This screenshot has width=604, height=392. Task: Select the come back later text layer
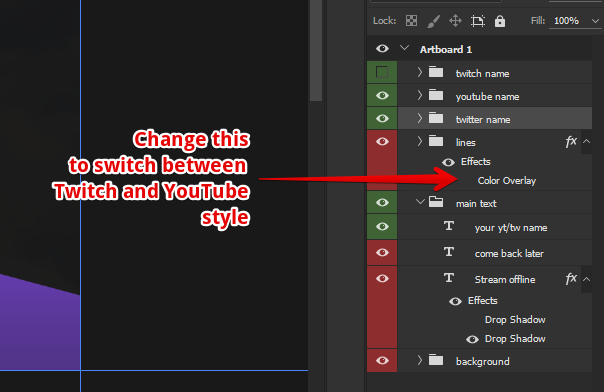[509, 253]
